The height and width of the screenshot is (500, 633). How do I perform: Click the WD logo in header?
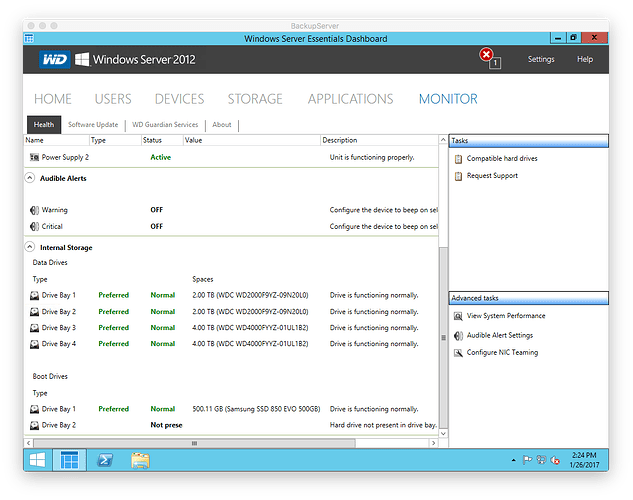point(54,60)
